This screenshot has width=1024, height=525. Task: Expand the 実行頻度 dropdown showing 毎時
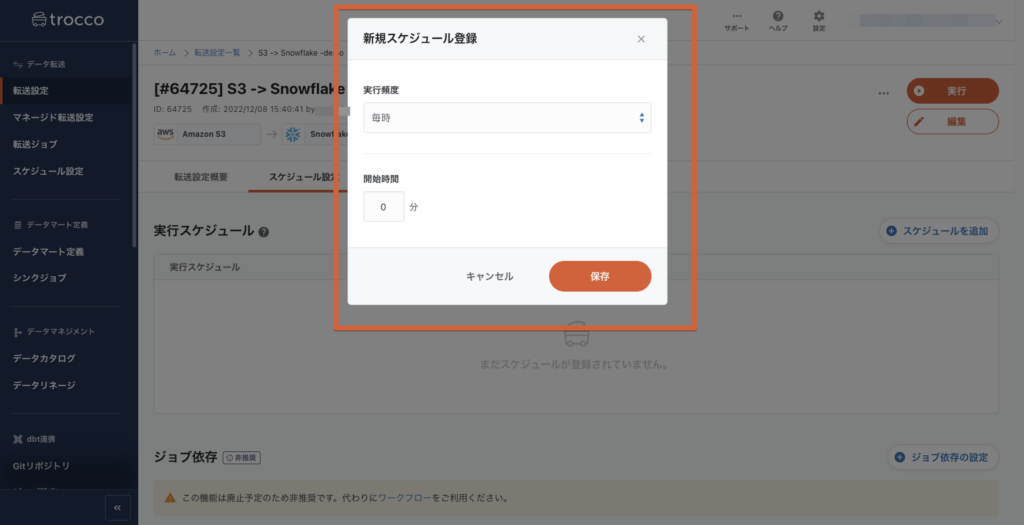[507, 118]
